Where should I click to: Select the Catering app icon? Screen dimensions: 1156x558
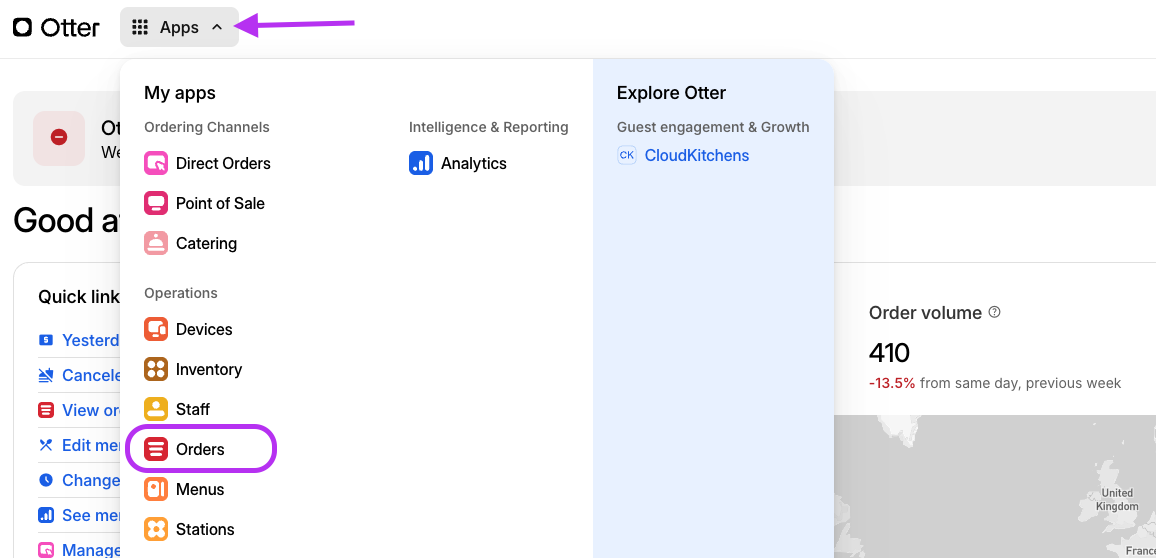156,243
